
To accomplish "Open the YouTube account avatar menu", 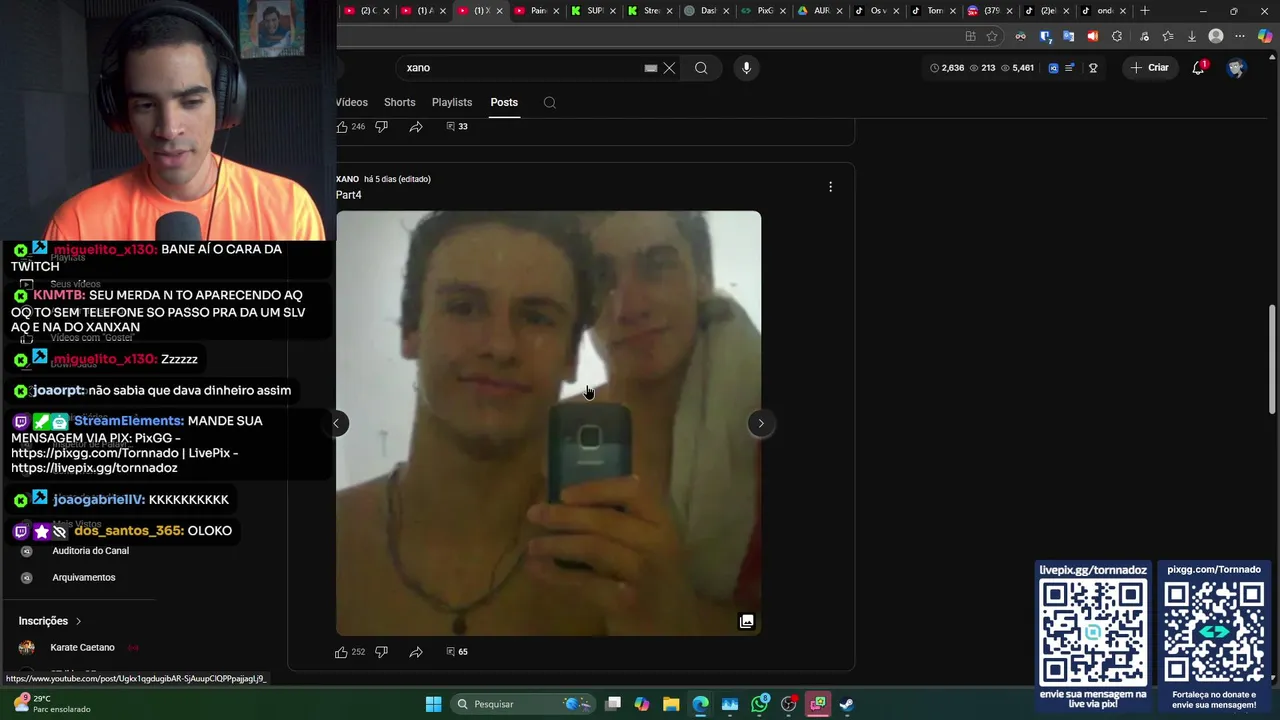I will coord(1236,68).
